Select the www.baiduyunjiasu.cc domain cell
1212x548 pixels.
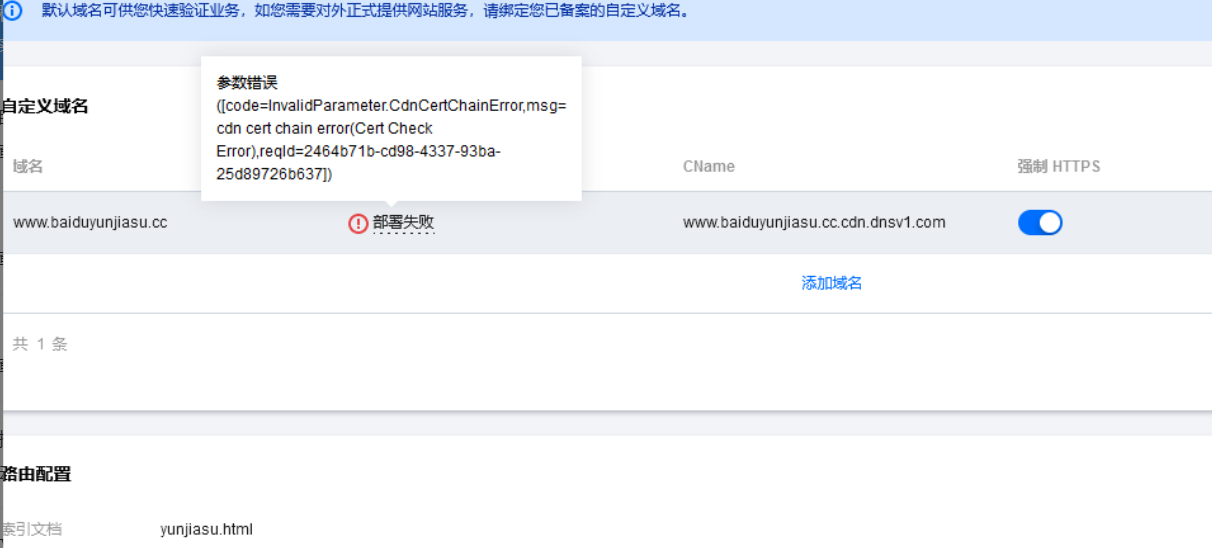(90, 223)
